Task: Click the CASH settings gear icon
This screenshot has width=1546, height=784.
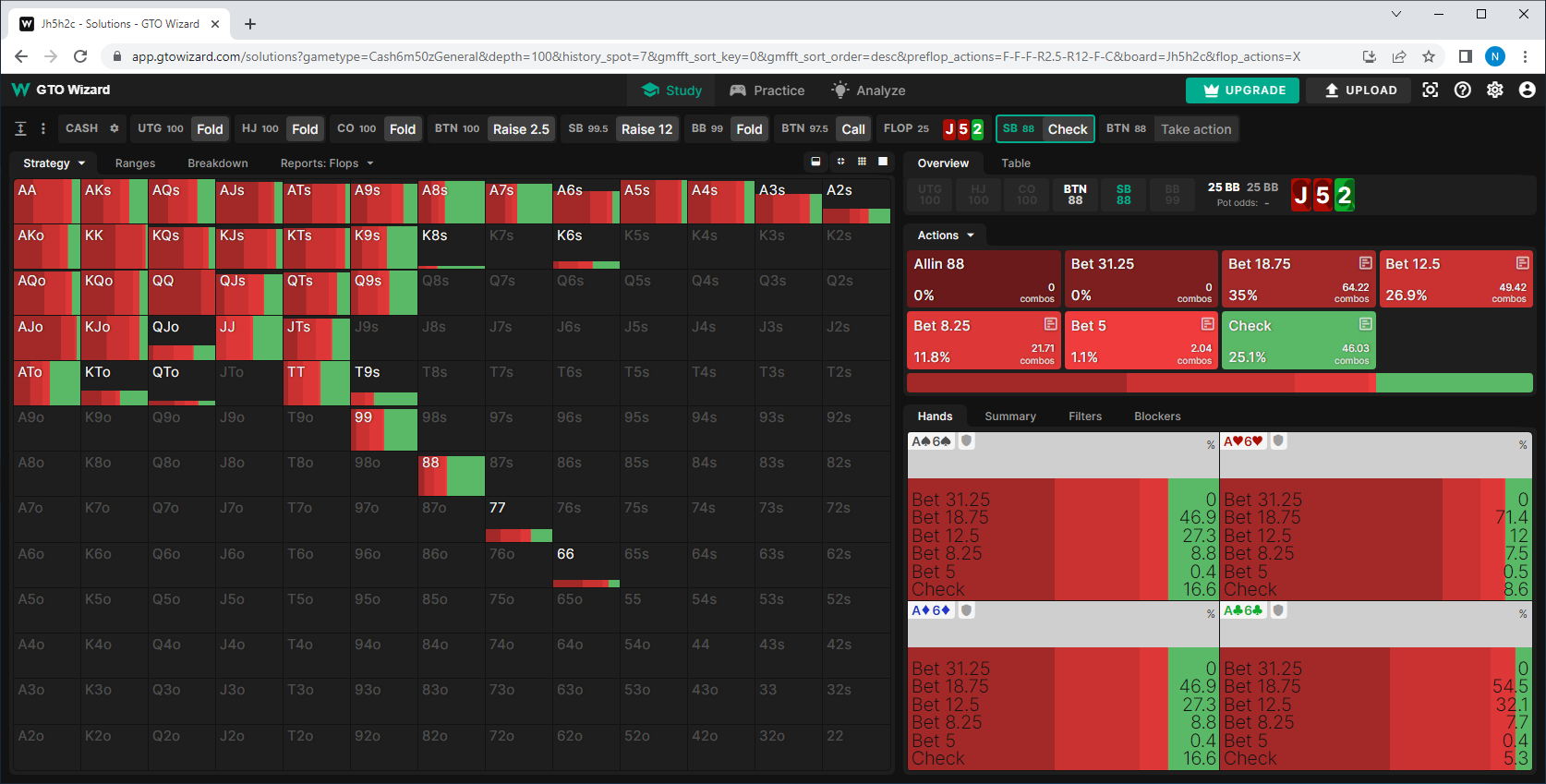Action: tap(115, 128)
